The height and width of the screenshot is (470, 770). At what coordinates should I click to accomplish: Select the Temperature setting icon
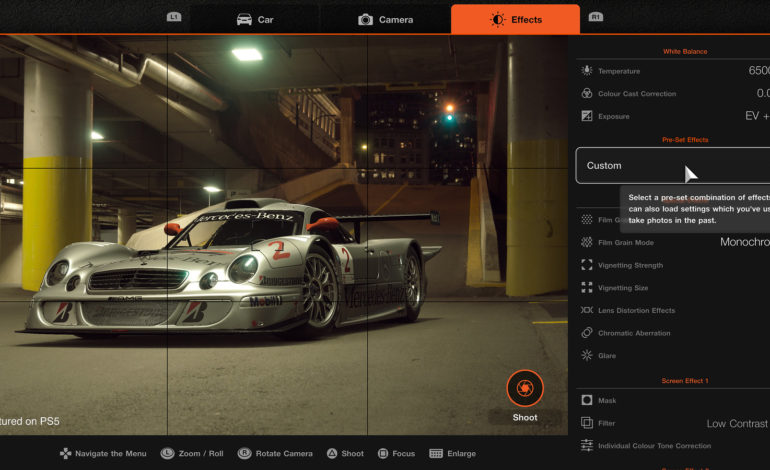pos(587,71)
